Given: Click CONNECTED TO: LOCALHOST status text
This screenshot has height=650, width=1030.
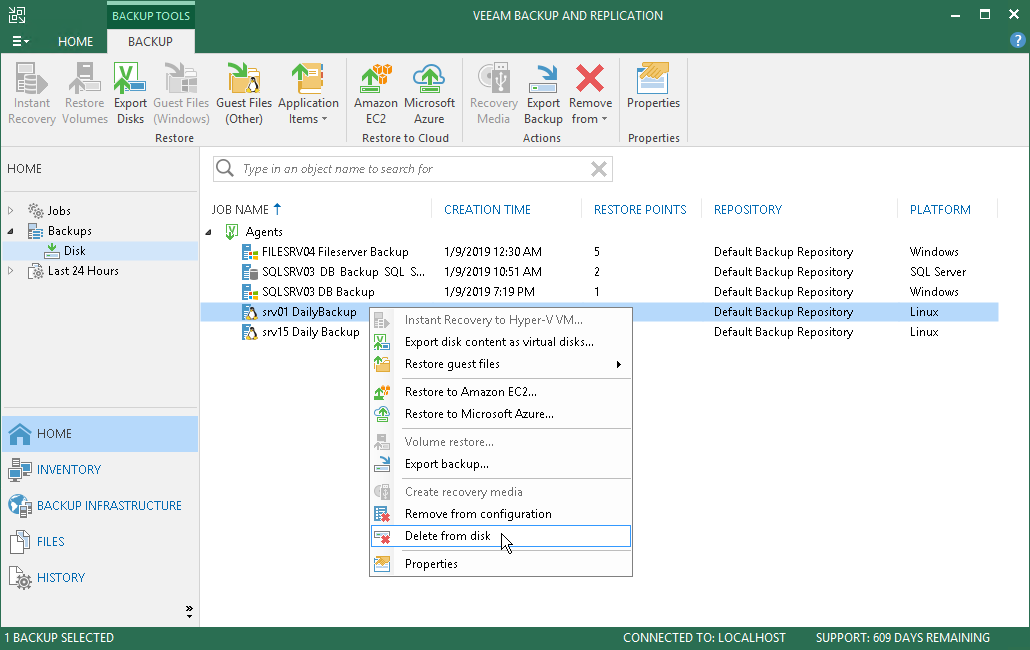Looking at the screenshot, I should click(x=704, y=638).
